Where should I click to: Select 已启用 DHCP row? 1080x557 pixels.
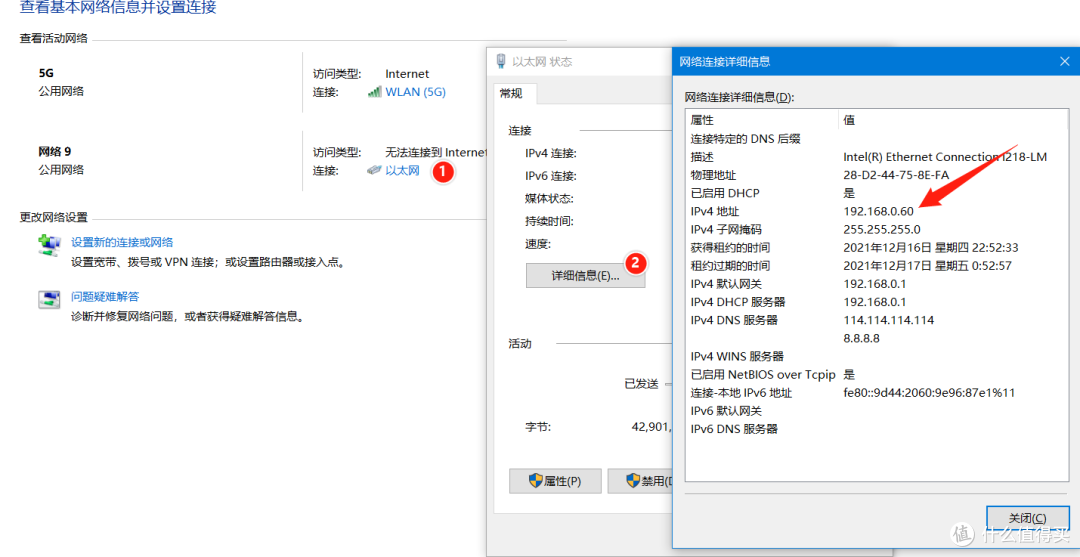point(878,193)
